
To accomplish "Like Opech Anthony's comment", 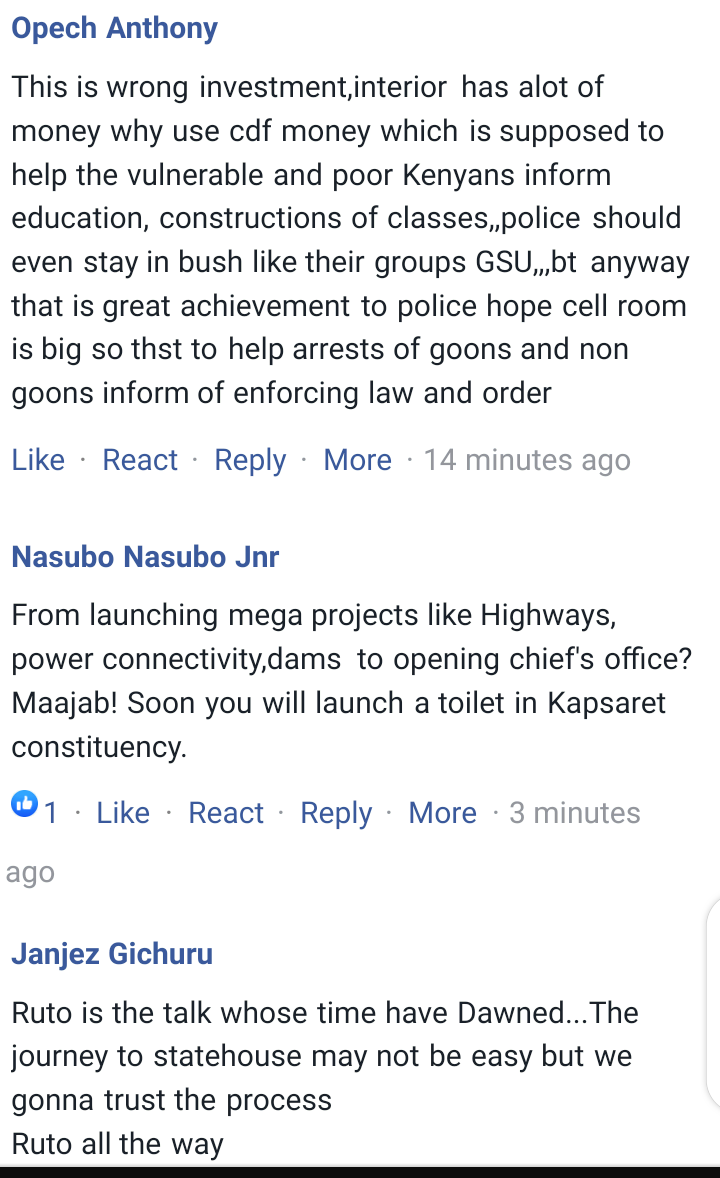I will click(38, 460).
